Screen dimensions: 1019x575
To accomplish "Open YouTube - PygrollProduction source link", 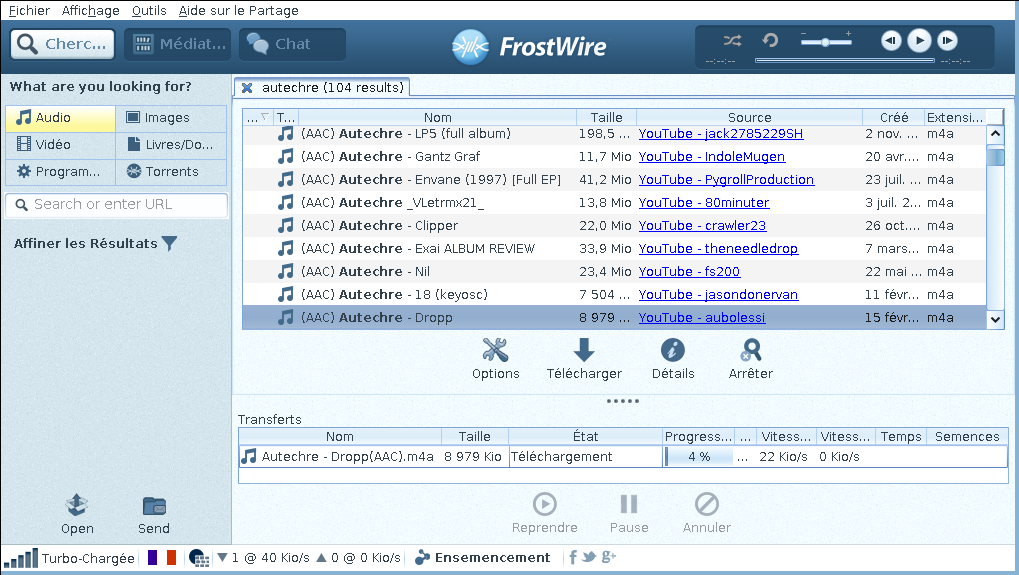I will click(726, 180).
